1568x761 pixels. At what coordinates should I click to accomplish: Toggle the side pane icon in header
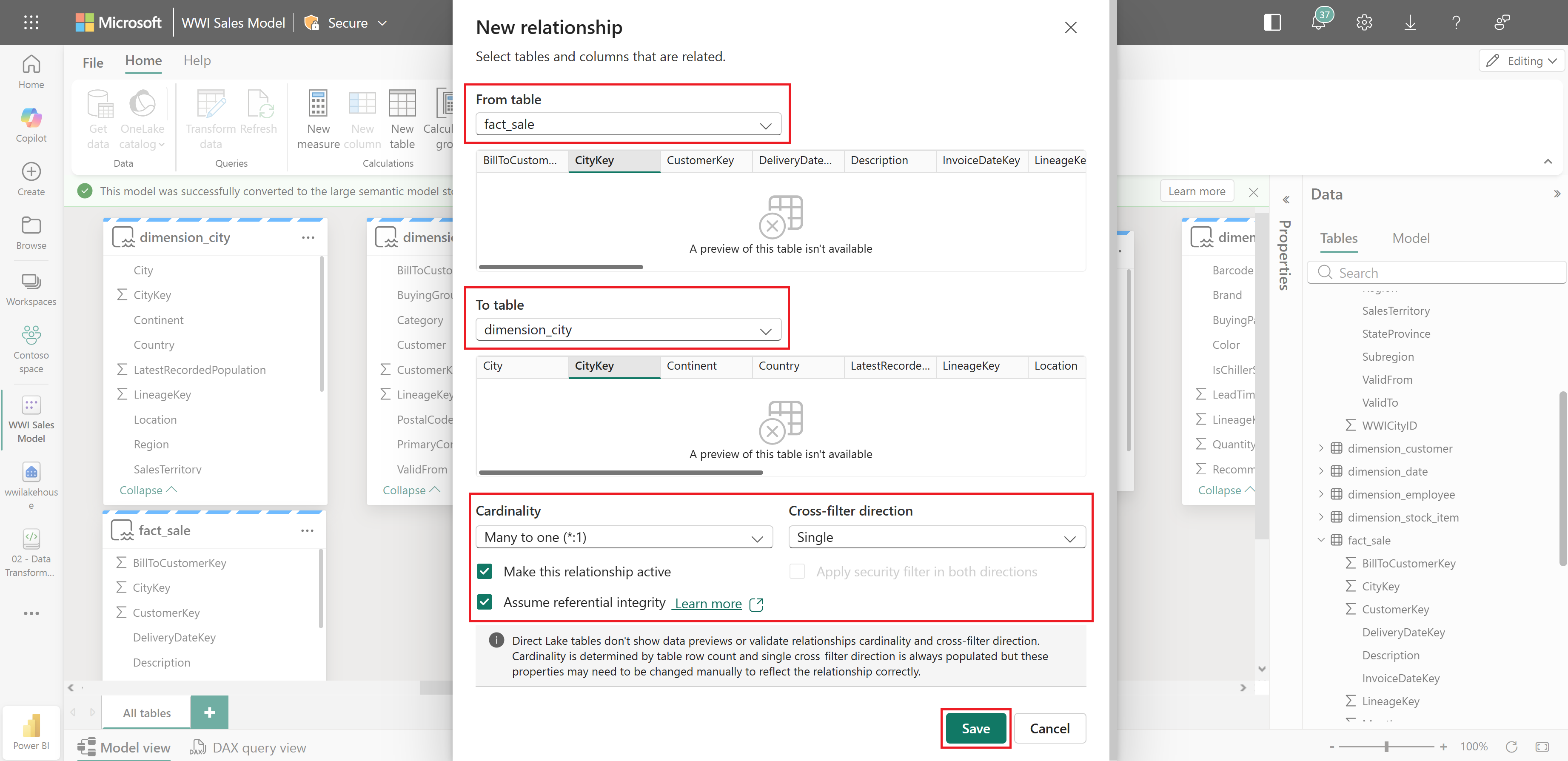pyautogui.click(x=1272, y=23)
